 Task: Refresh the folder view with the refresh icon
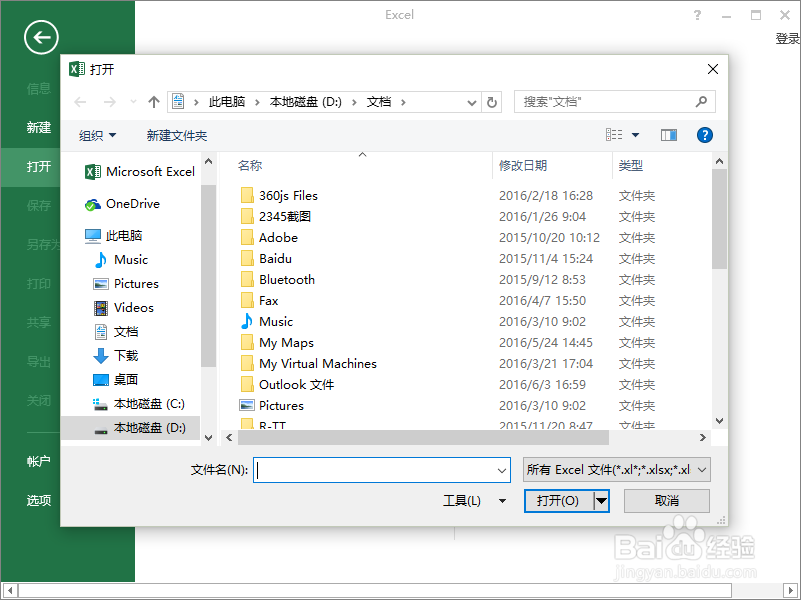[490, 101]
